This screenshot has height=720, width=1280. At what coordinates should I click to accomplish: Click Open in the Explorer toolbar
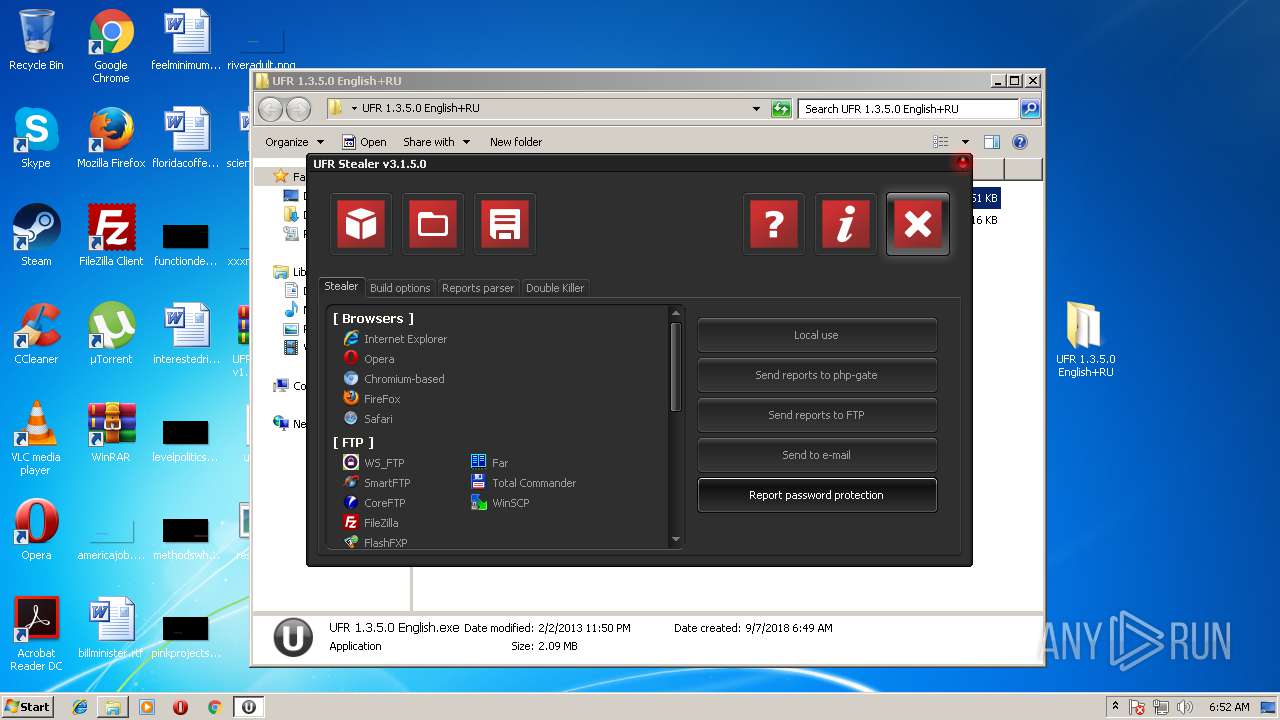(364, 142)
